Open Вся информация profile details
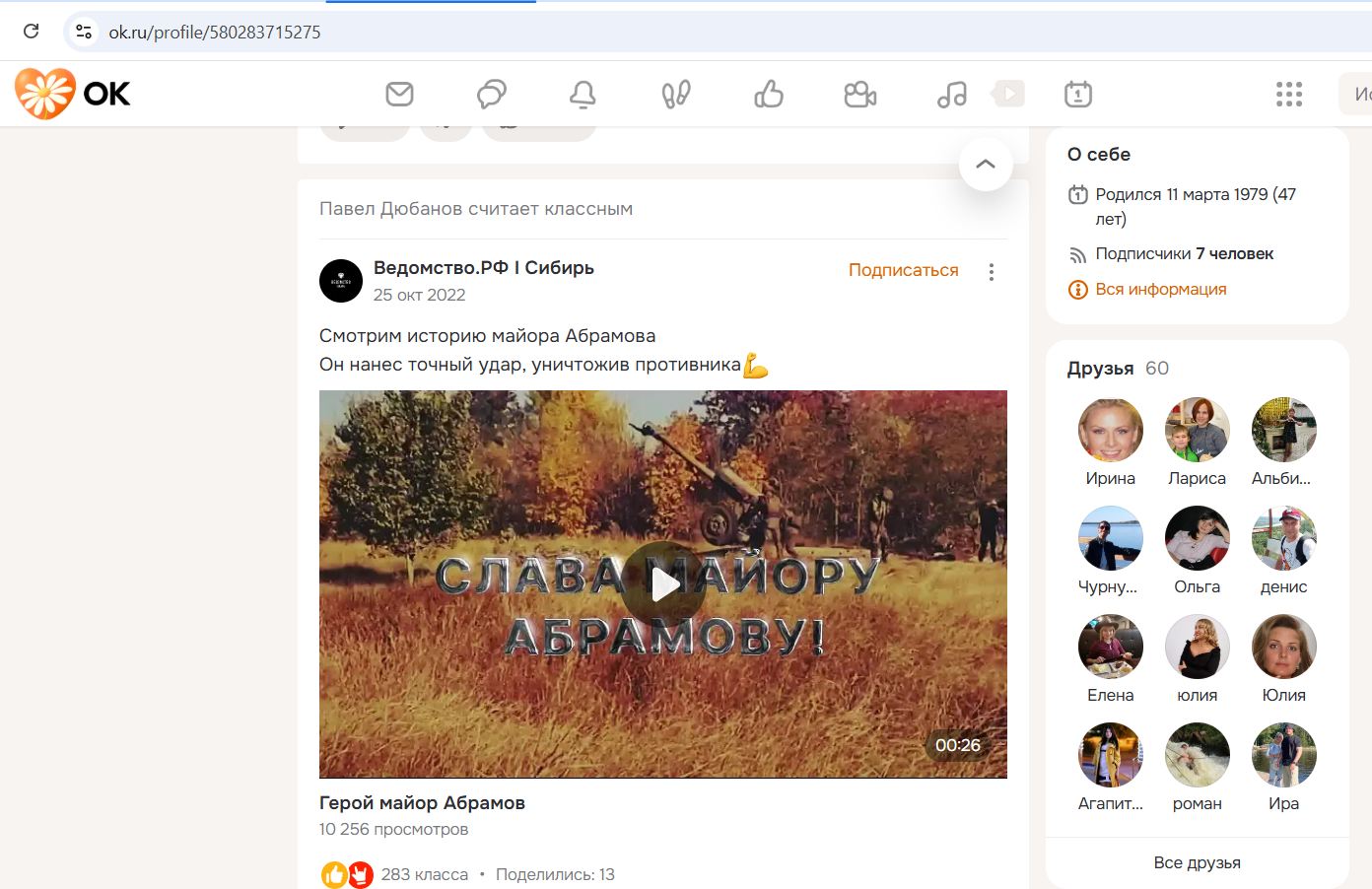This screenshot has height=889, width=1372. 1161,289
